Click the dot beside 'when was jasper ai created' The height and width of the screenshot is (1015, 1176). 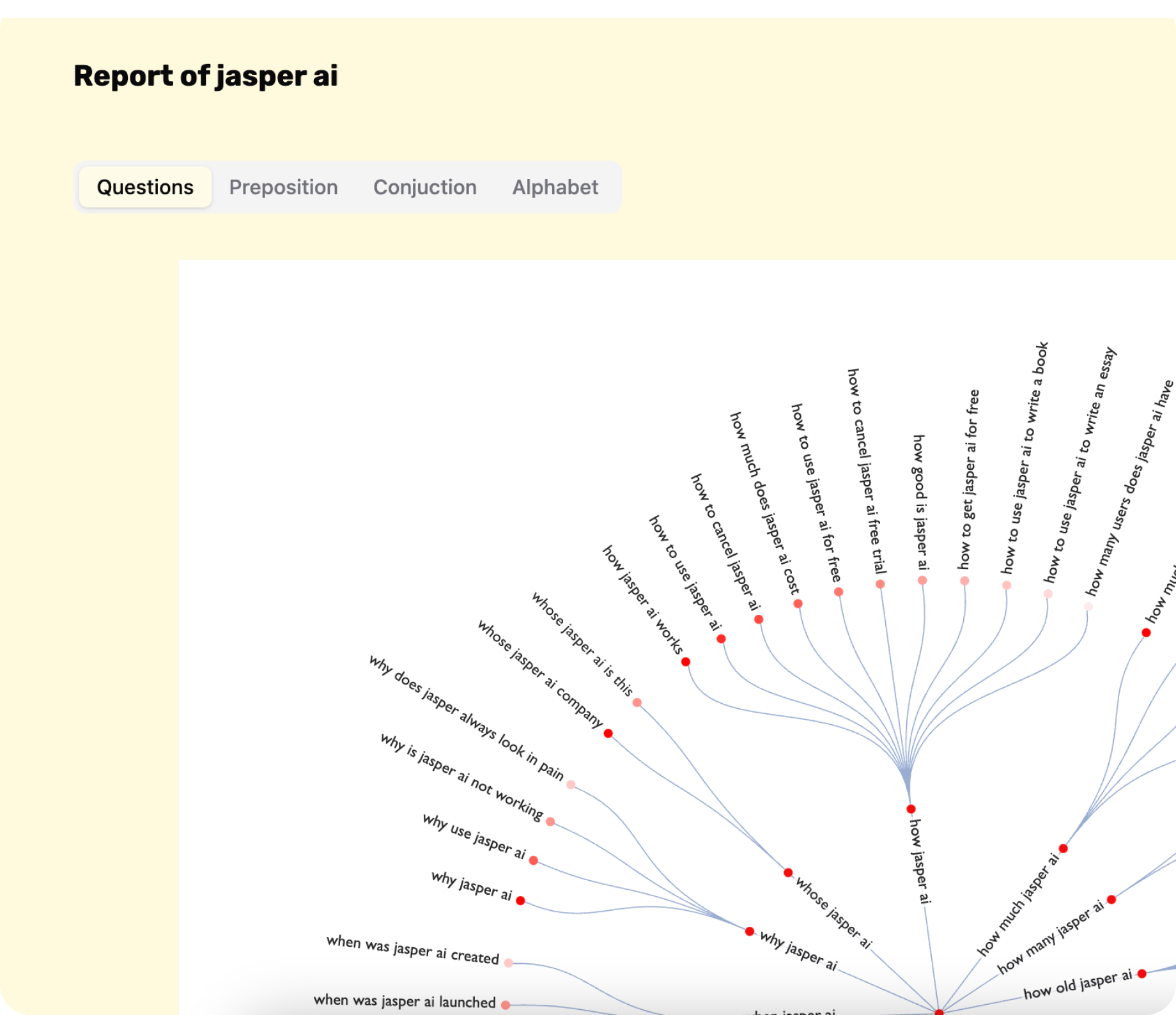pos(509,963)
